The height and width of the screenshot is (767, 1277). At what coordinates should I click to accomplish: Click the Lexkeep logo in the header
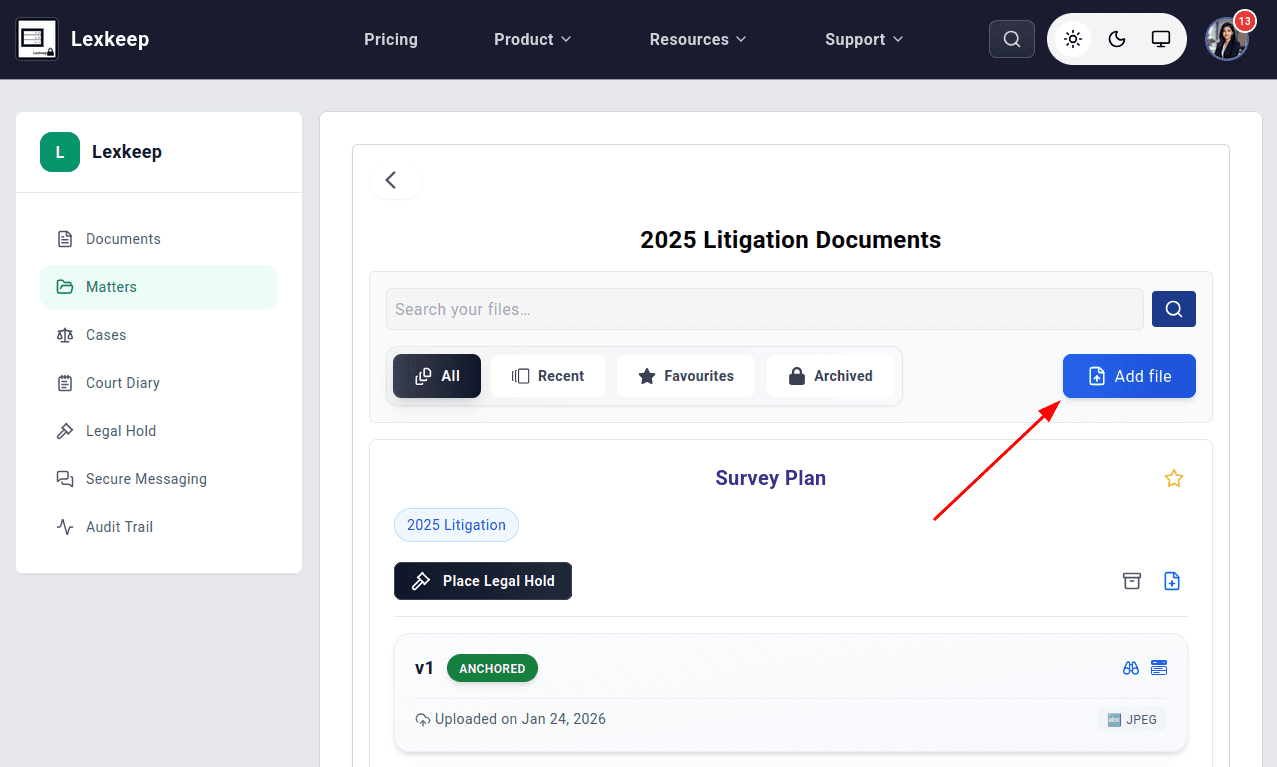(x=38, y=39)
